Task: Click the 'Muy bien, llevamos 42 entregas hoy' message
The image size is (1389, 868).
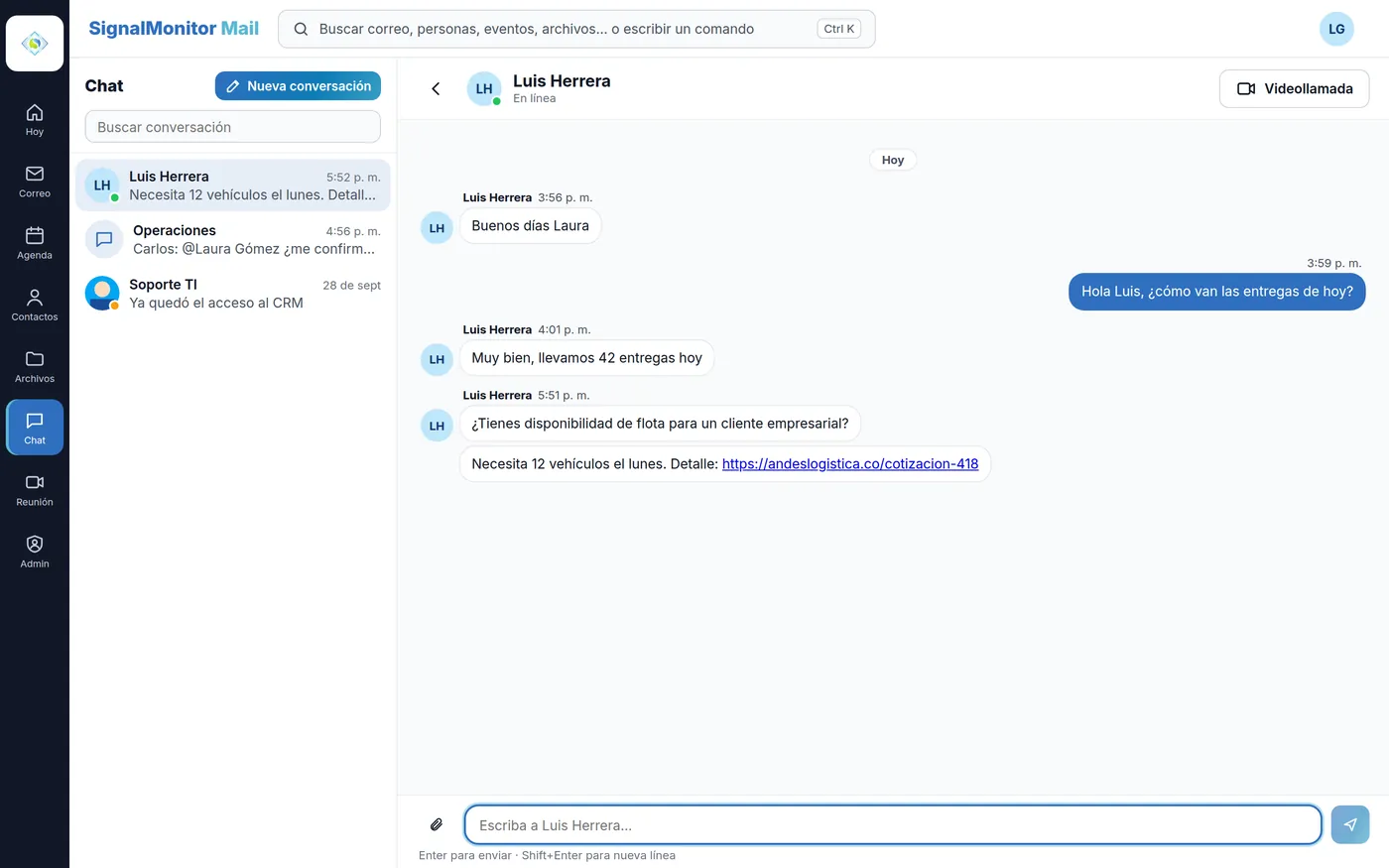Action: point(587,358)
